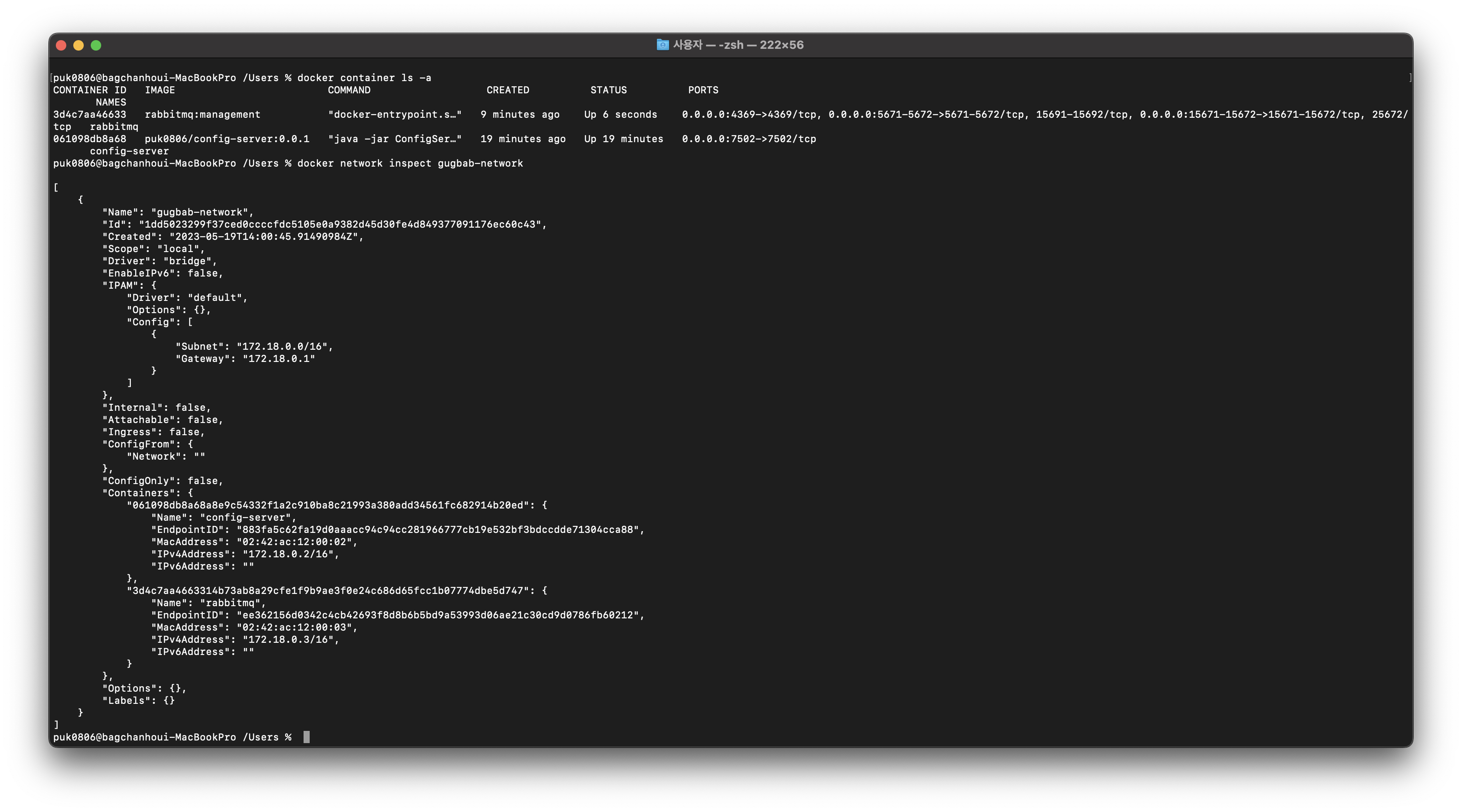Click the 'docker container ls -a' command text

(x=364, y=78)
